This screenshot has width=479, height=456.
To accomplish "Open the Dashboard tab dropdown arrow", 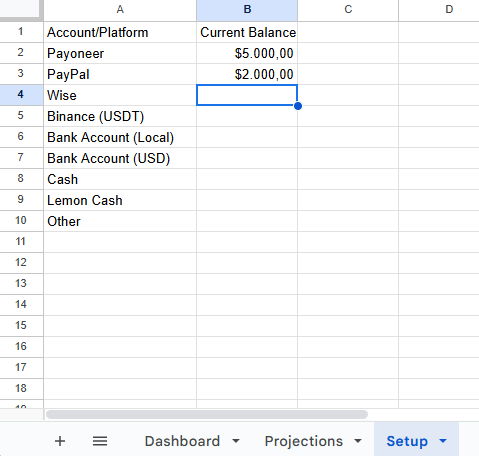I will [x=236, y=441].
